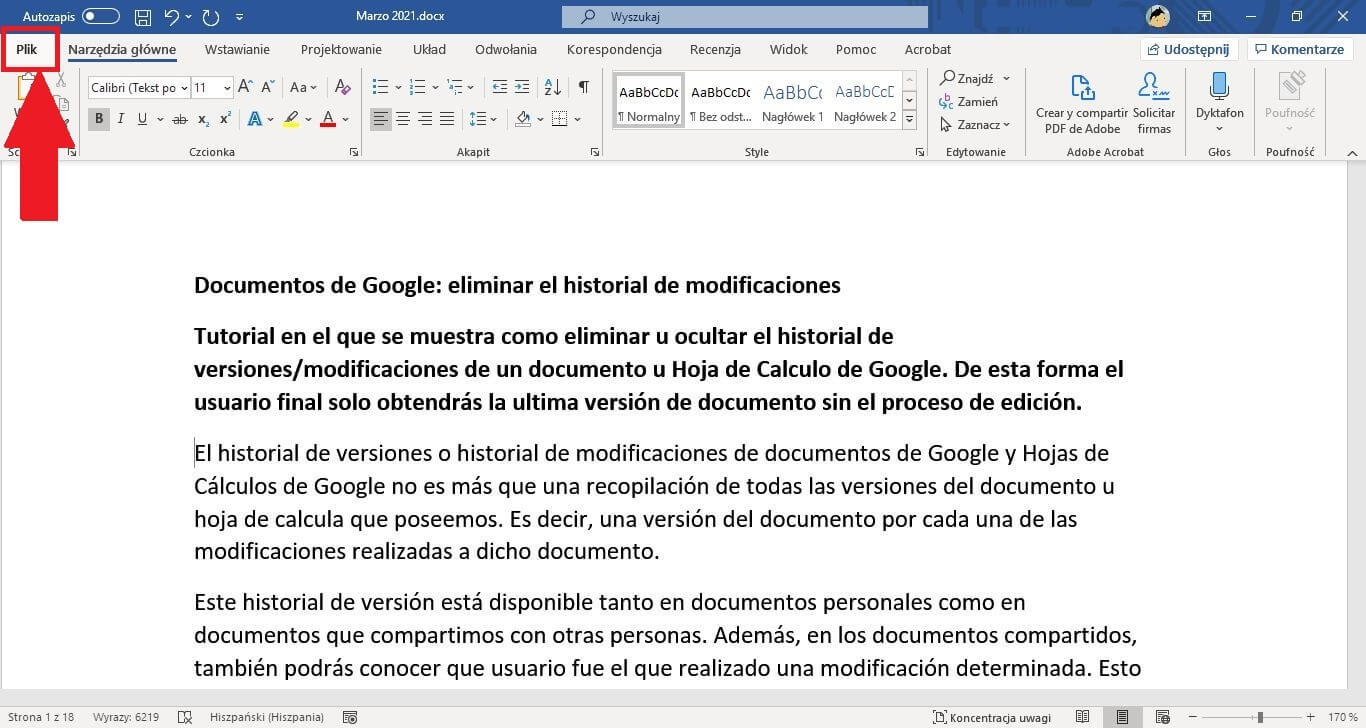
Task: Apply yellow text highlight color
Action: 291,119
